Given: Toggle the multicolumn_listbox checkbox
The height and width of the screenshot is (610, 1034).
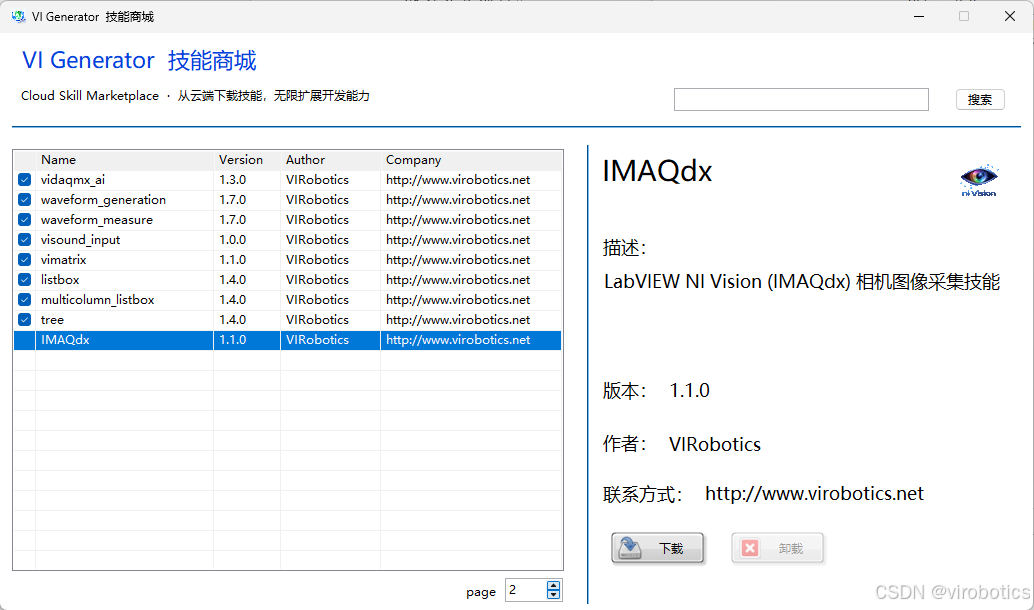Looking at the screenshot, I should click(x=24, y=299).
